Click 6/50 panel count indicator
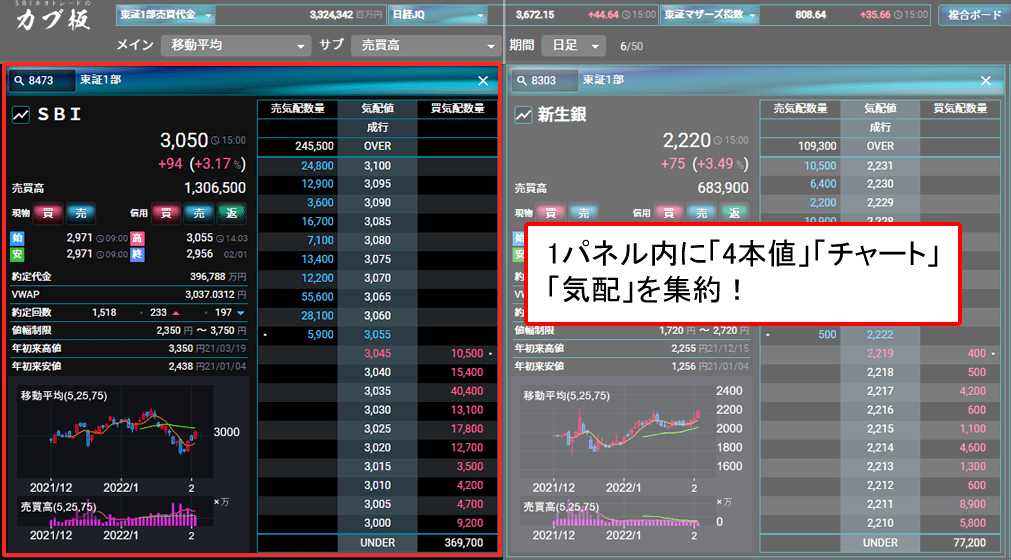1011x560 pixels. pyautogui.click(x=631, y=46)
